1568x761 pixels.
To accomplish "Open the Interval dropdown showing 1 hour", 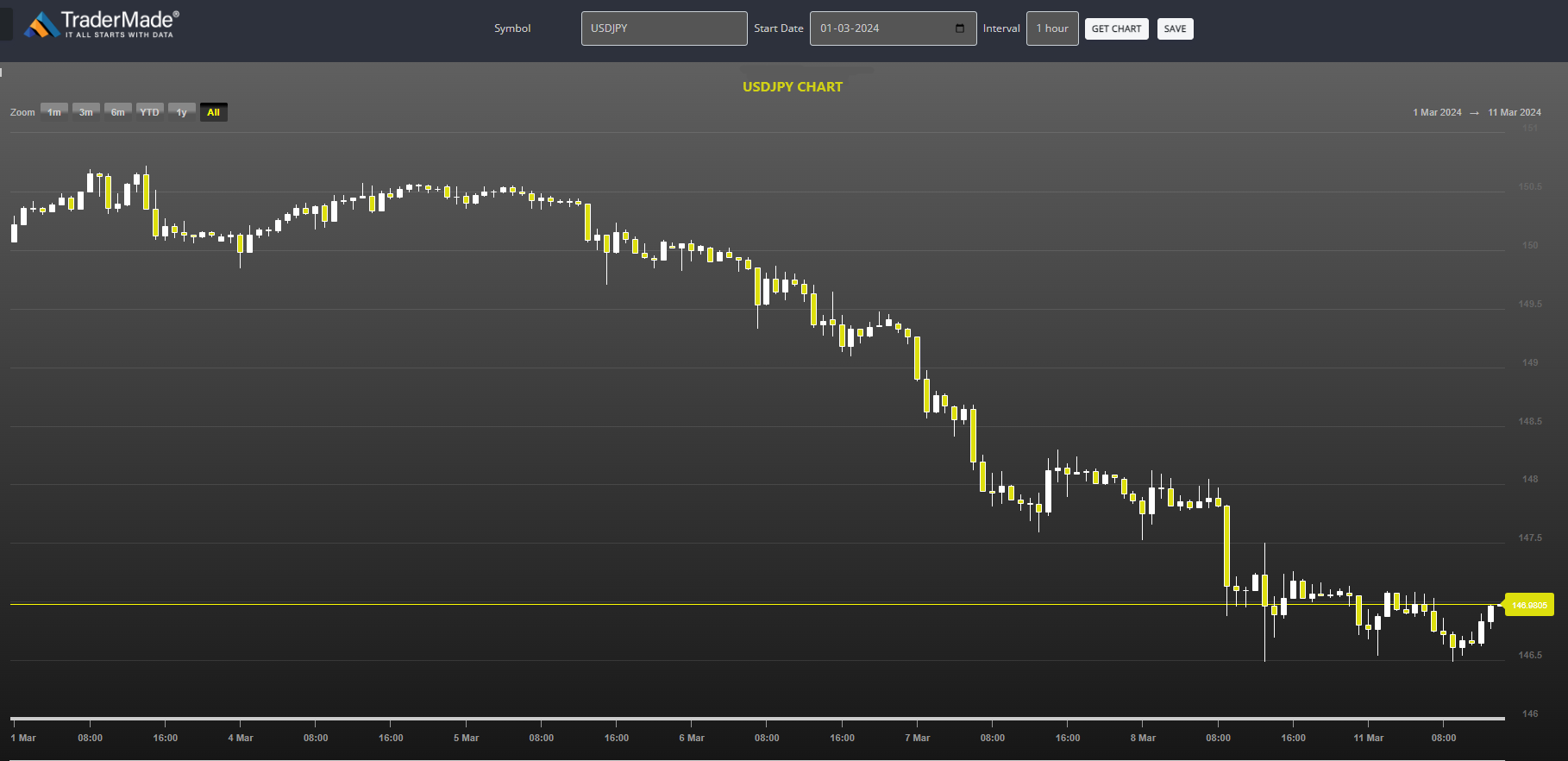I will click(1052, 28).
